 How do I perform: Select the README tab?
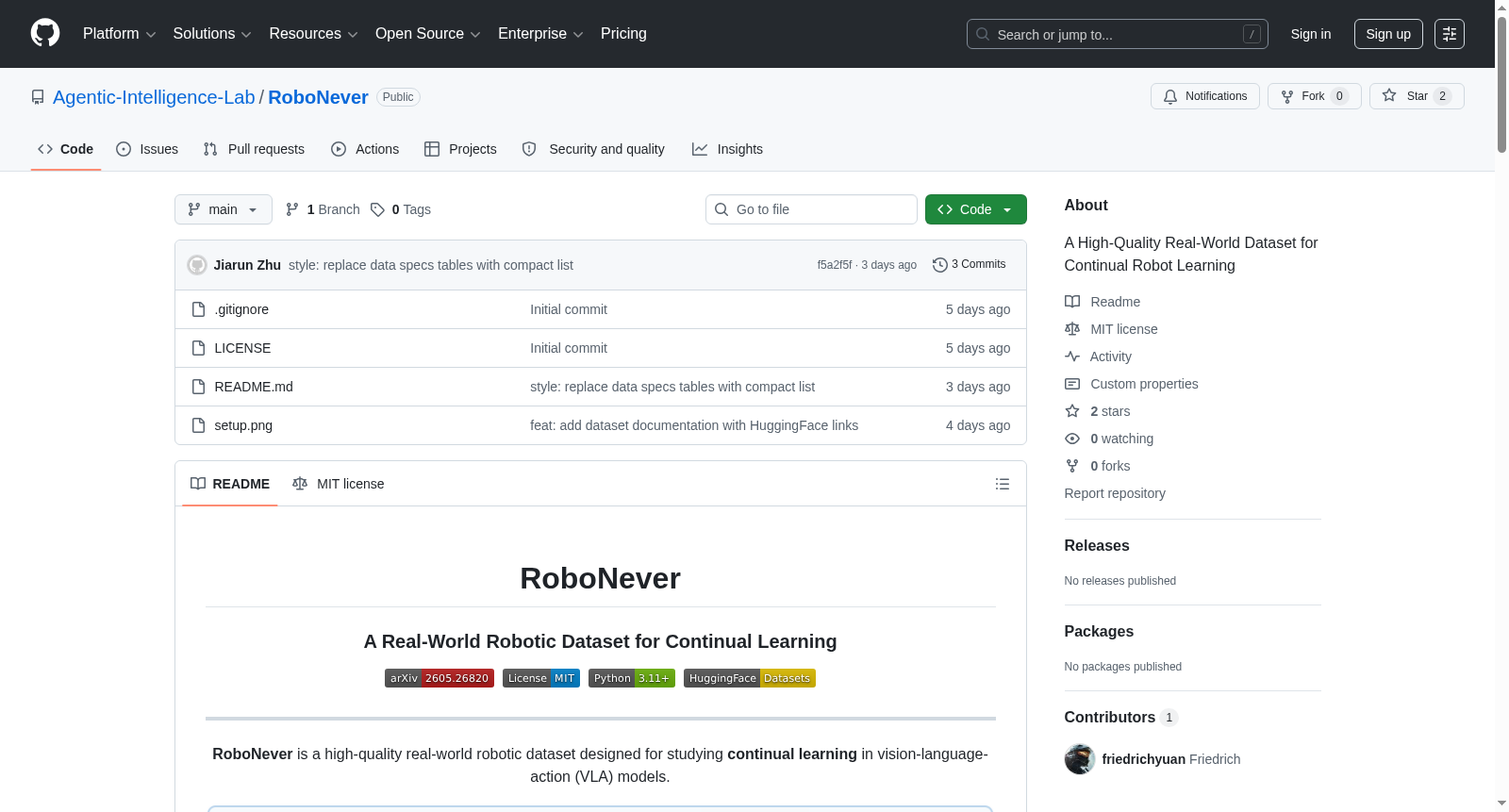click(x=230, y=484)
